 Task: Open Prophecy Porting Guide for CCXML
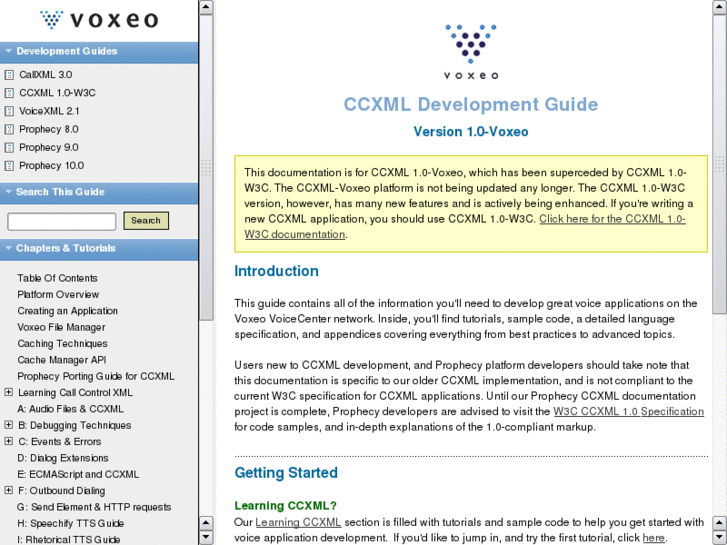coord(96,376)
